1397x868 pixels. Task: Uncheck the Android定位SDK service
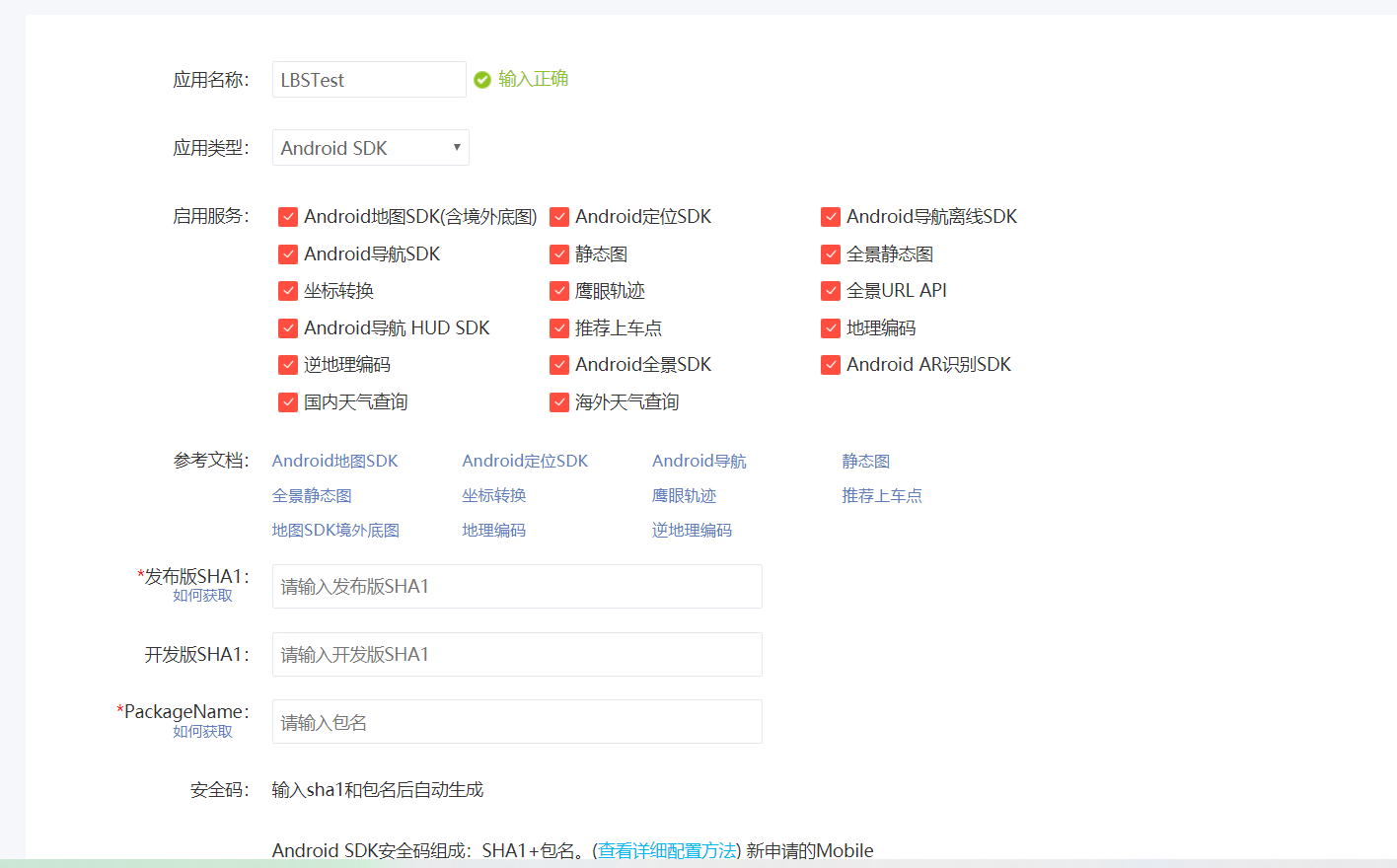(558, 216)
